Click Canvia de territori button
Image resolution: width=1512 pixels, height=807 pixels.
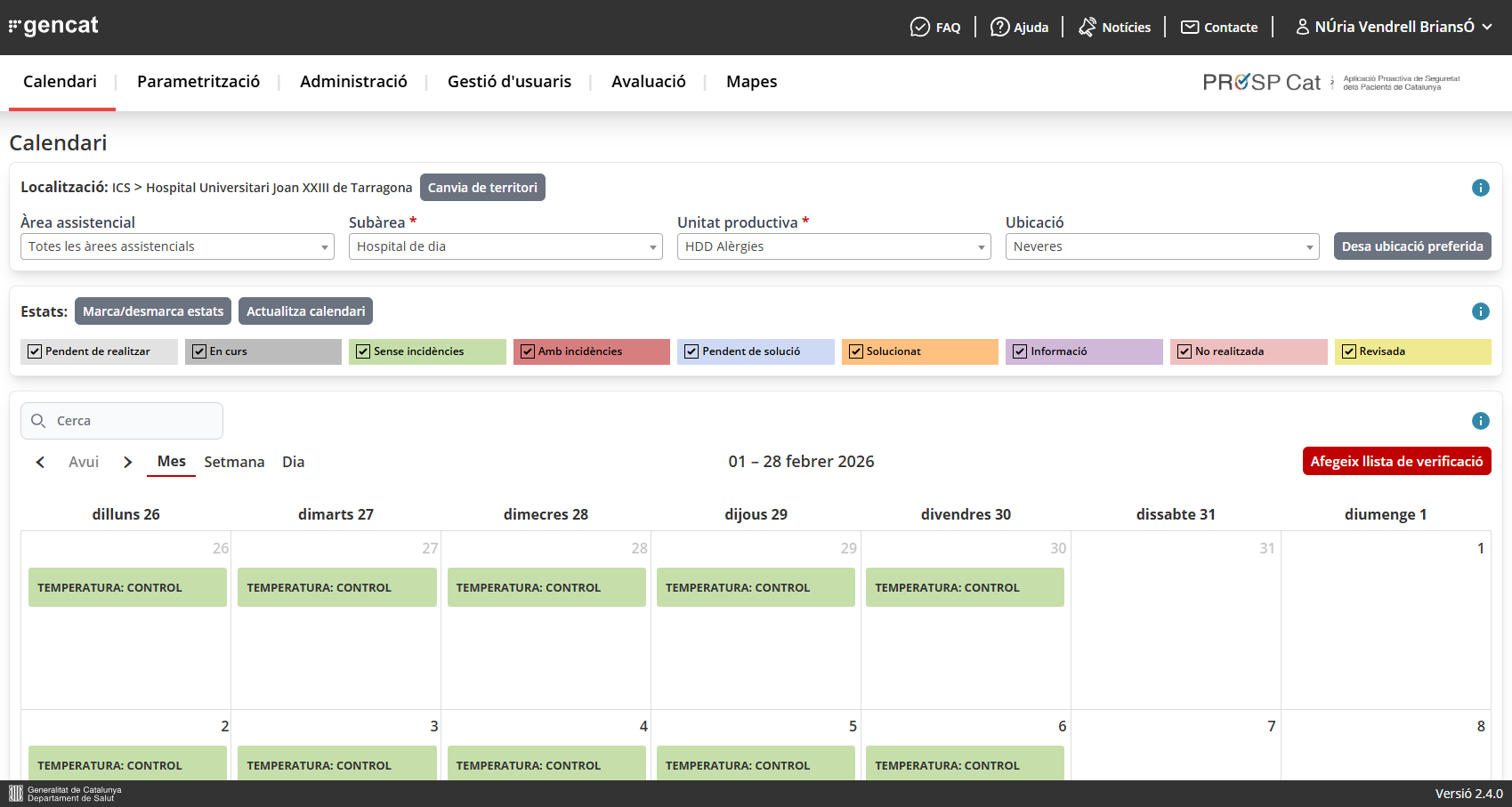[482, 188]
